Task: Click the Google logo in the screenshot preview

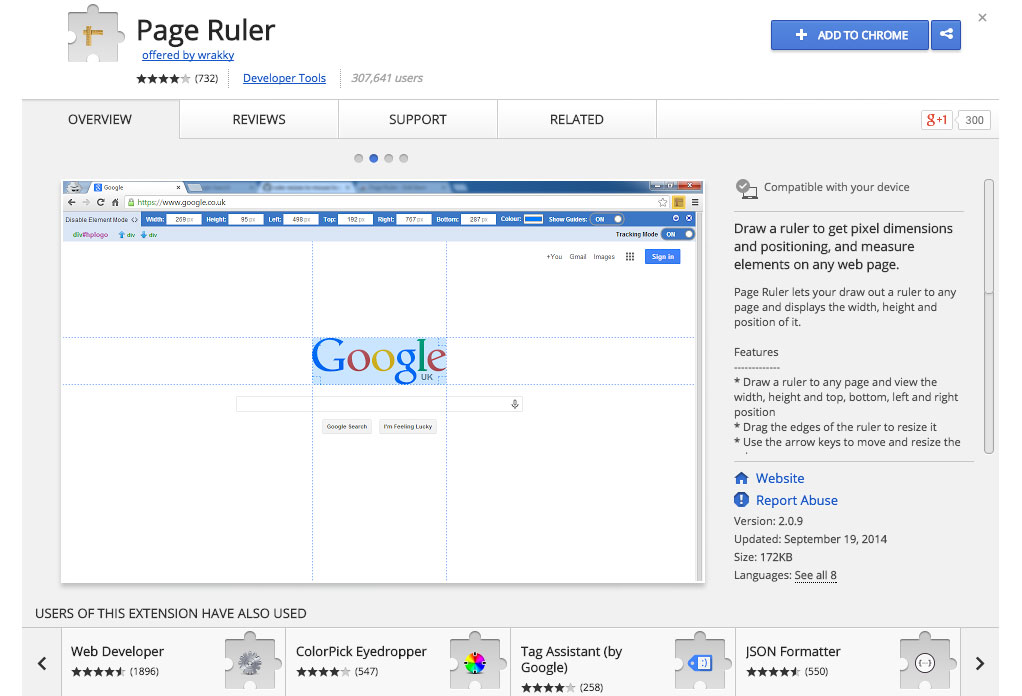Action: 379,360
